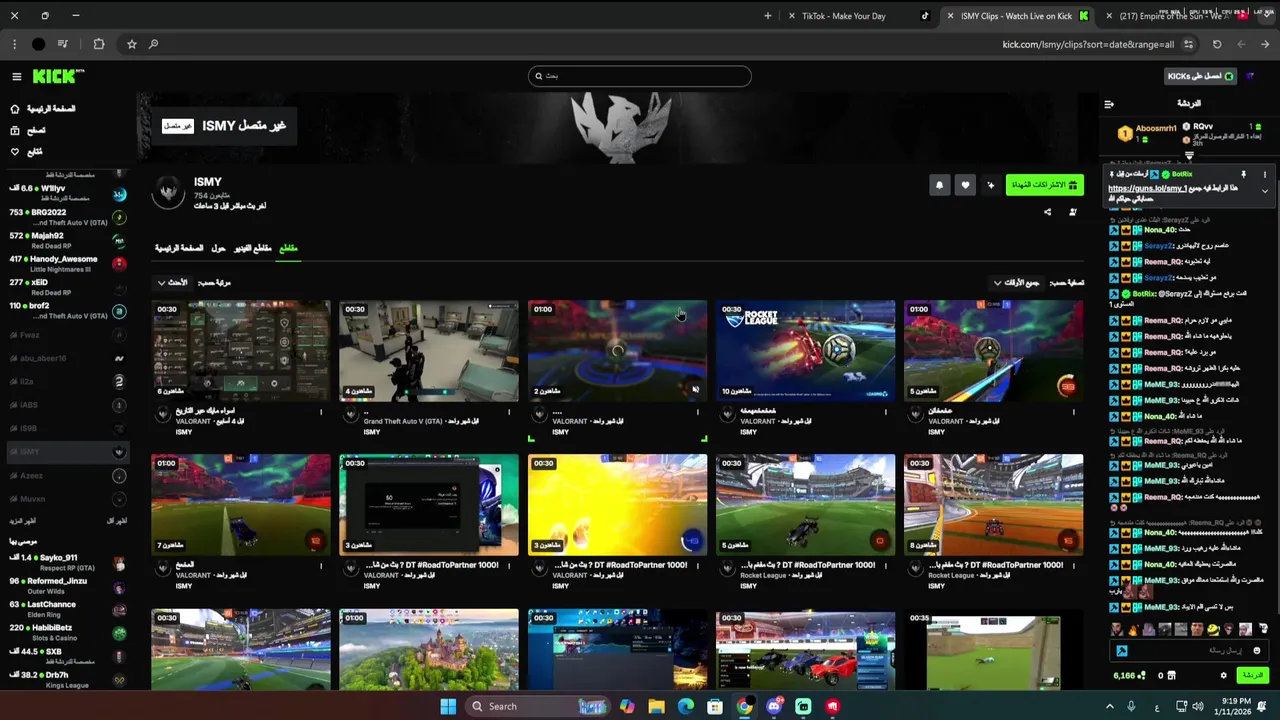Switch to the Videos tab on the ISMY channel
The image size is (1280, 720).
coord(253,248)
